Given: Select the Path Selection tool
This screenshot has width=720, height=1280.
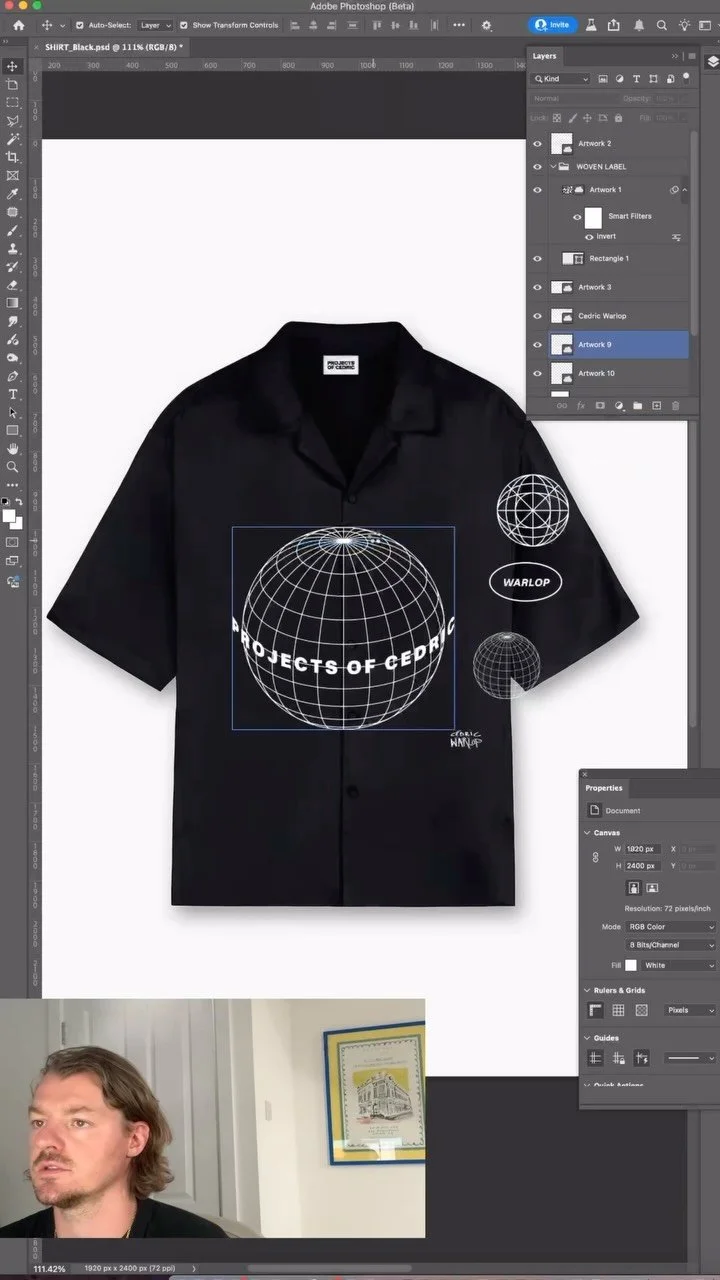Looking at the screenshot, I should click(x=13, y=412).
